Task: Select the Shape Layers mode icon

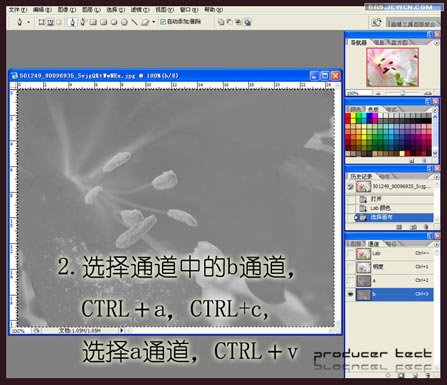Action: pos(41,22)
